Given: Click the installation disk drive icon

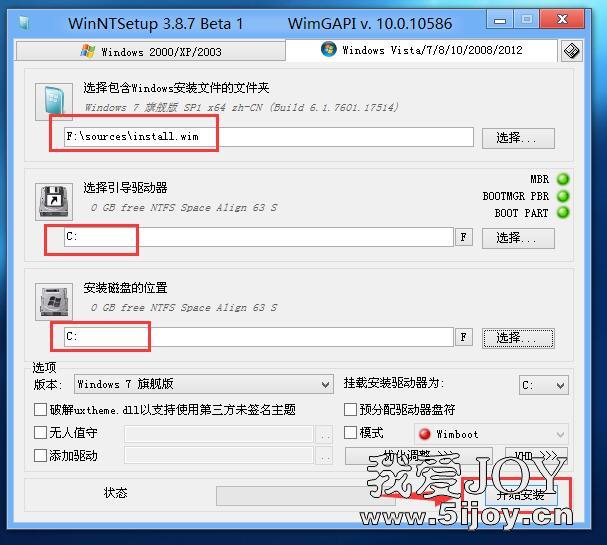Looking at the screenshot, I should point(54,302).
